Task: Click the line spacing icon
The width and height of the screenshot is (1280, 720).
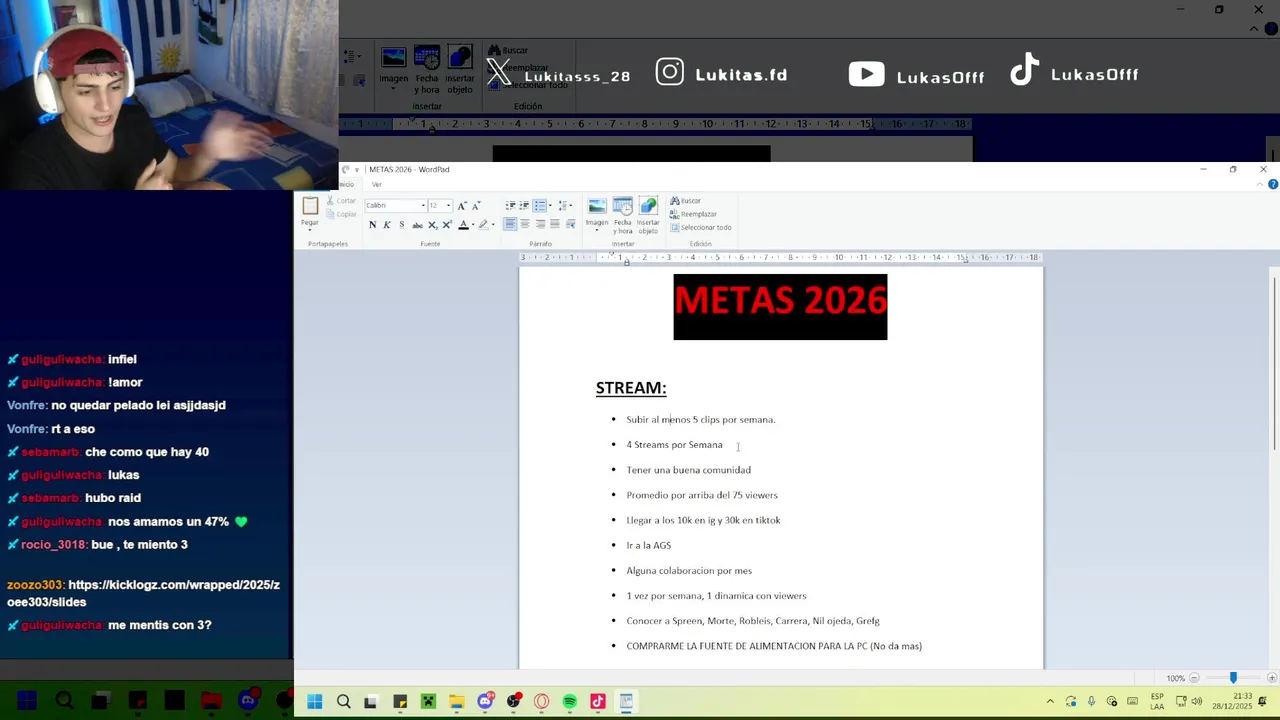Action: pos(562,205)
